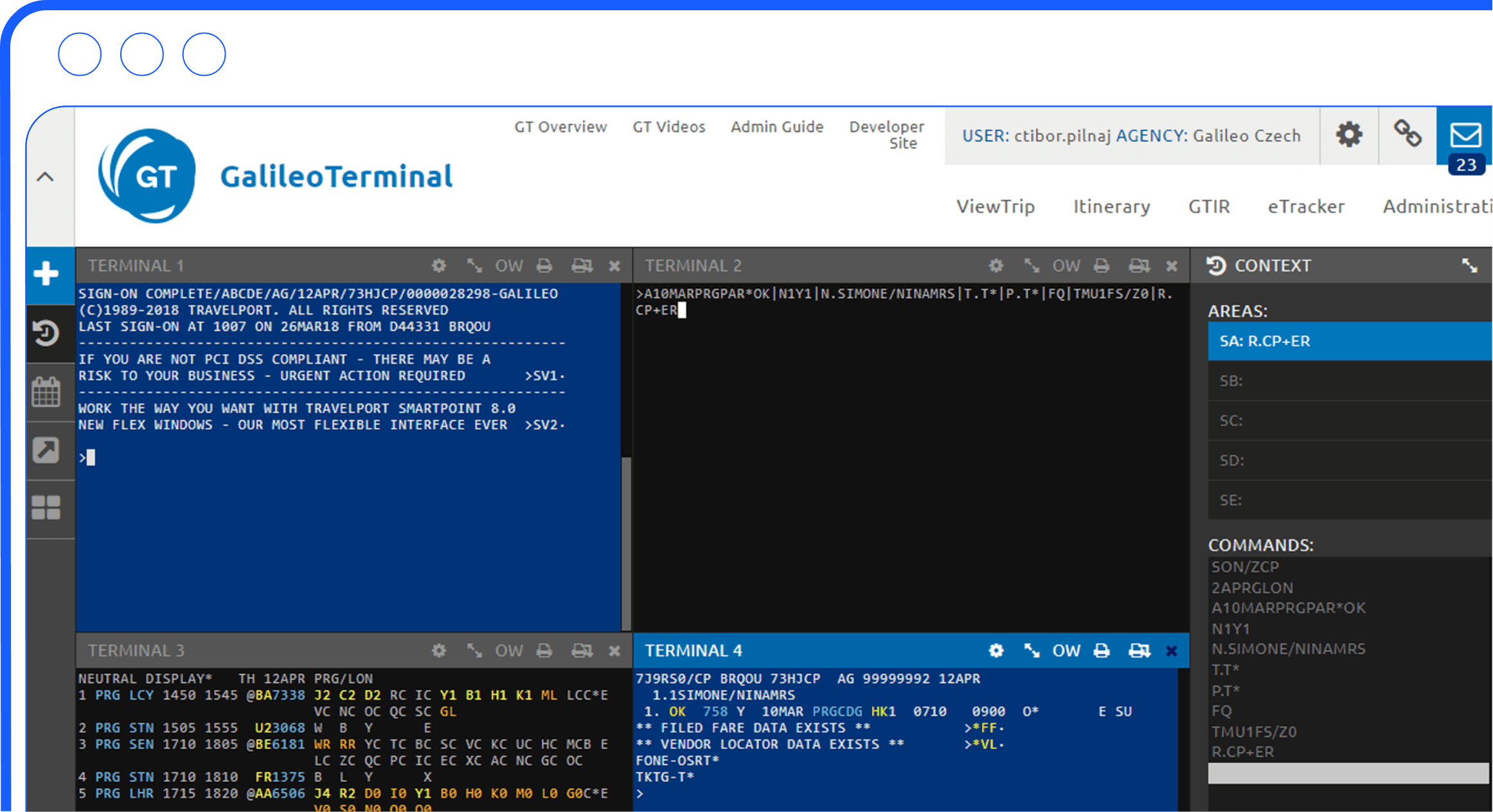Expand the Context panel using arrows icon
Screen dimensions: 1493x812
(x=1469, y=266)
